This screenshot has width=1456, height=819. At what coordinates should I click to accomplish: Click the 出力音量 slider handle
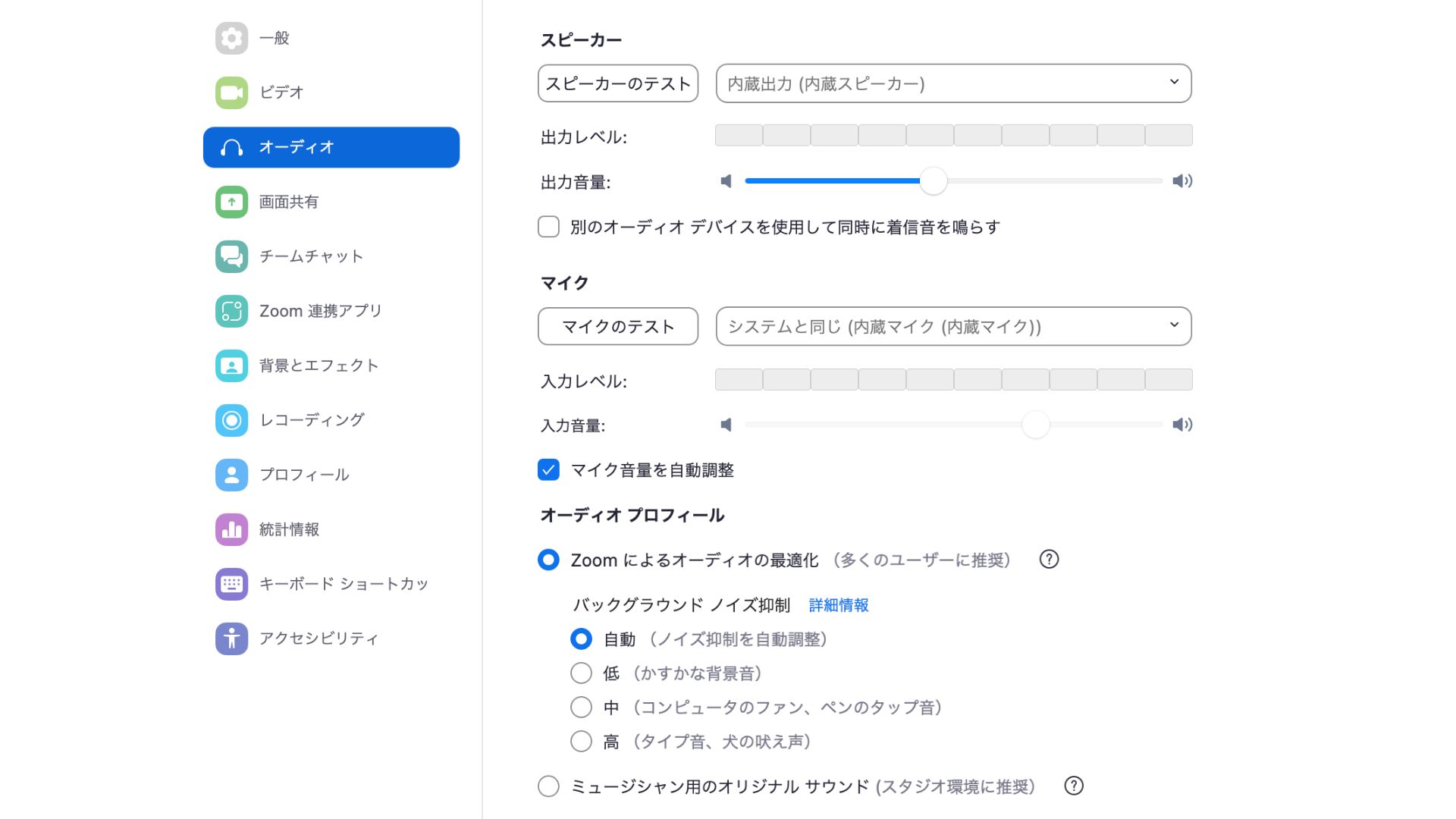pos(934,181)
